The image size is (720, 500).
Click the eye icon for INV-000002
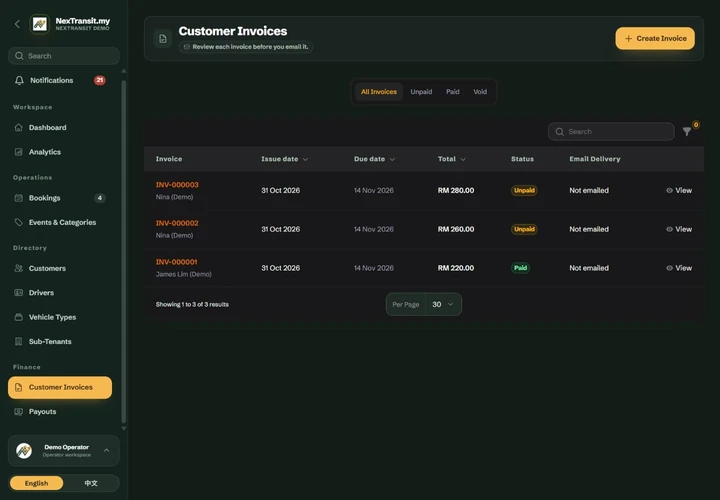coord(669,229)
